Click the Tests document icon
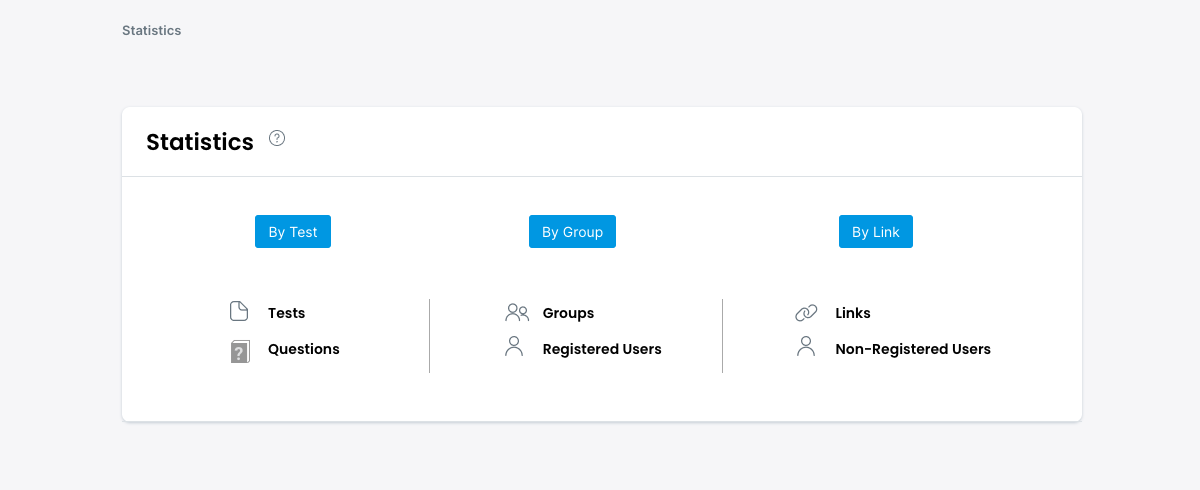The image size is (1200, 490). (x=239, y=312)
